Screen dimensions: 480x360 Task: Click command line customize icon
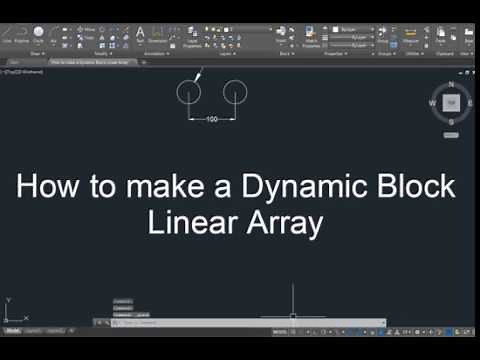[x=106, y=323]
